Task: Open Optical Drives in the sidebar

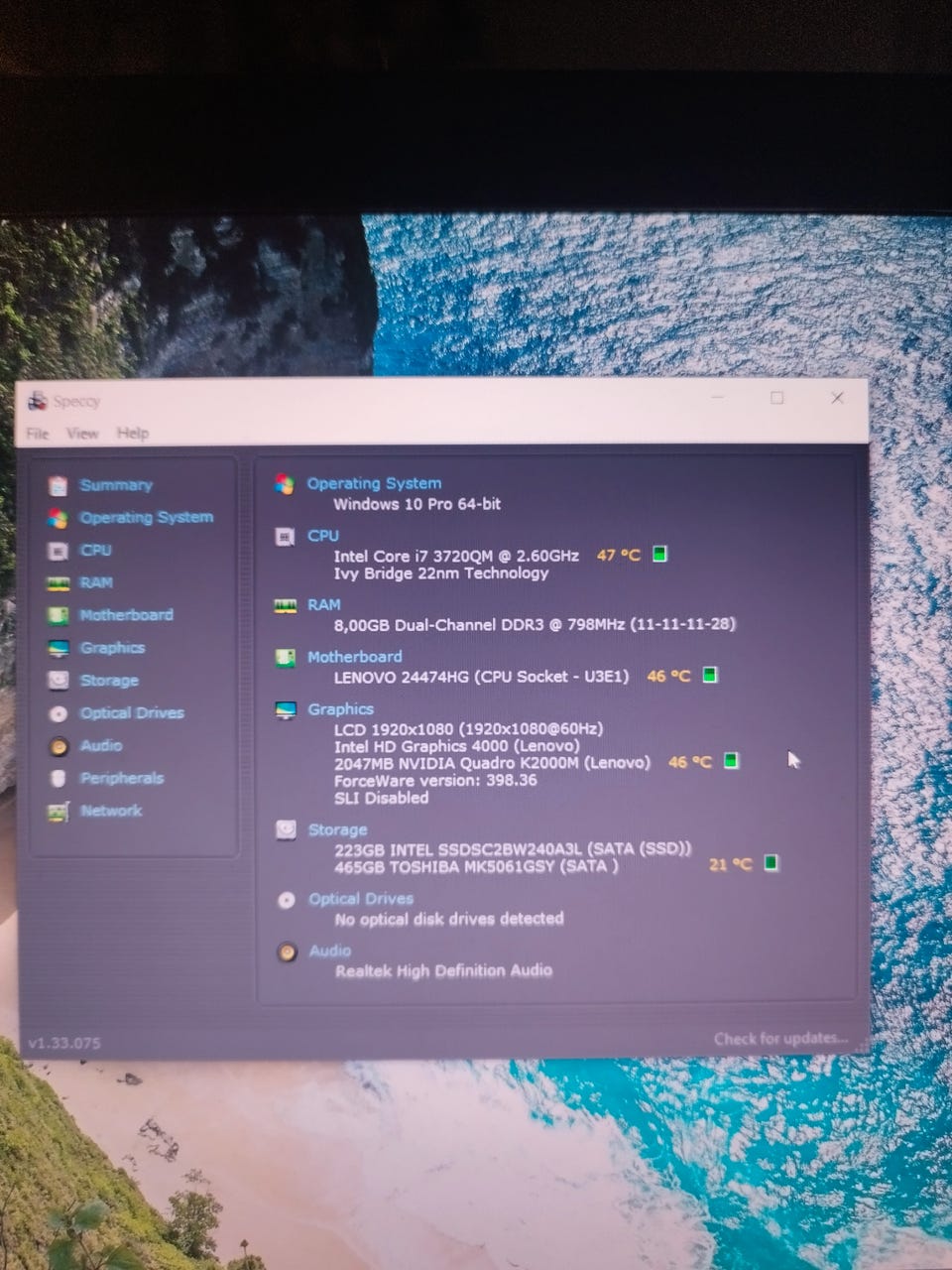Action: [x=132, y=713]
